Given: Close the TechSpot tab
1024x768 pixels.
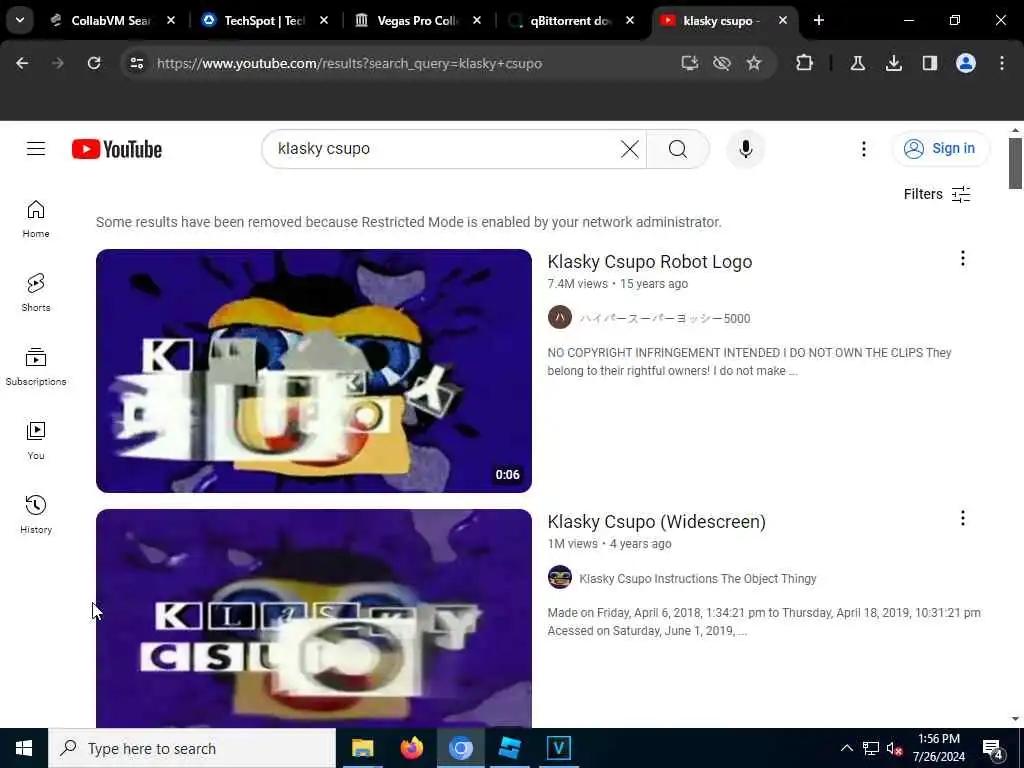Looking at the screenshot, I should pyautogui.click(x=324, y=20).
